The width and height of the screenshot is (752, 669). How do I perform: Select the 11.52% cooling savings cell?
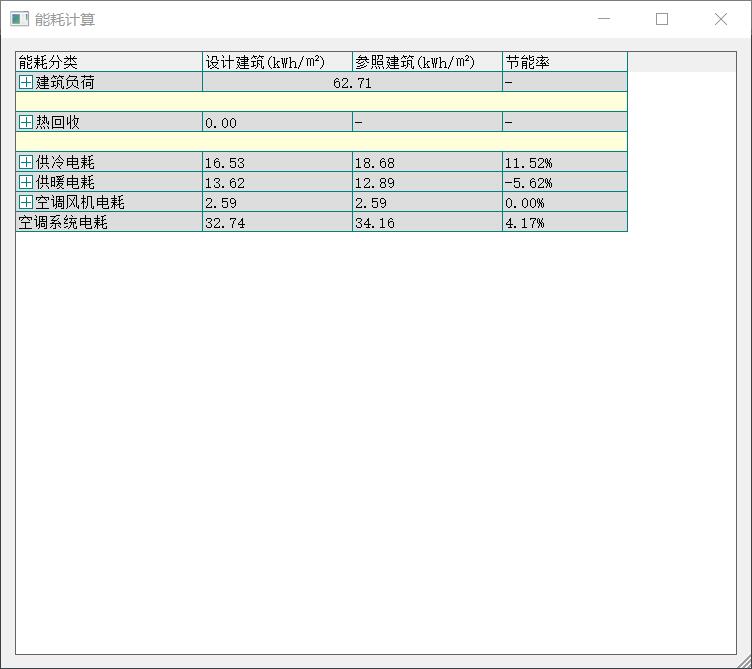coord(564,163)
